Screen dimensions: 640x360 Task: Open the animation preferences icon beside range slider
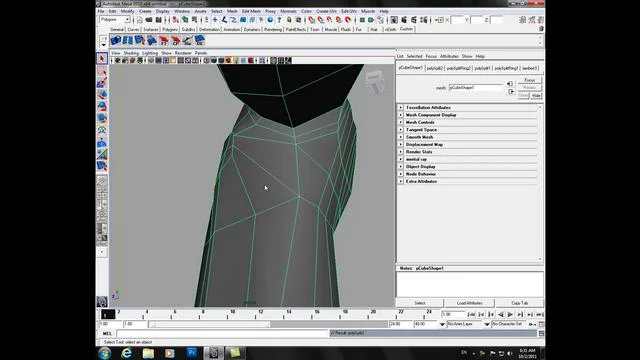point(541,324)
